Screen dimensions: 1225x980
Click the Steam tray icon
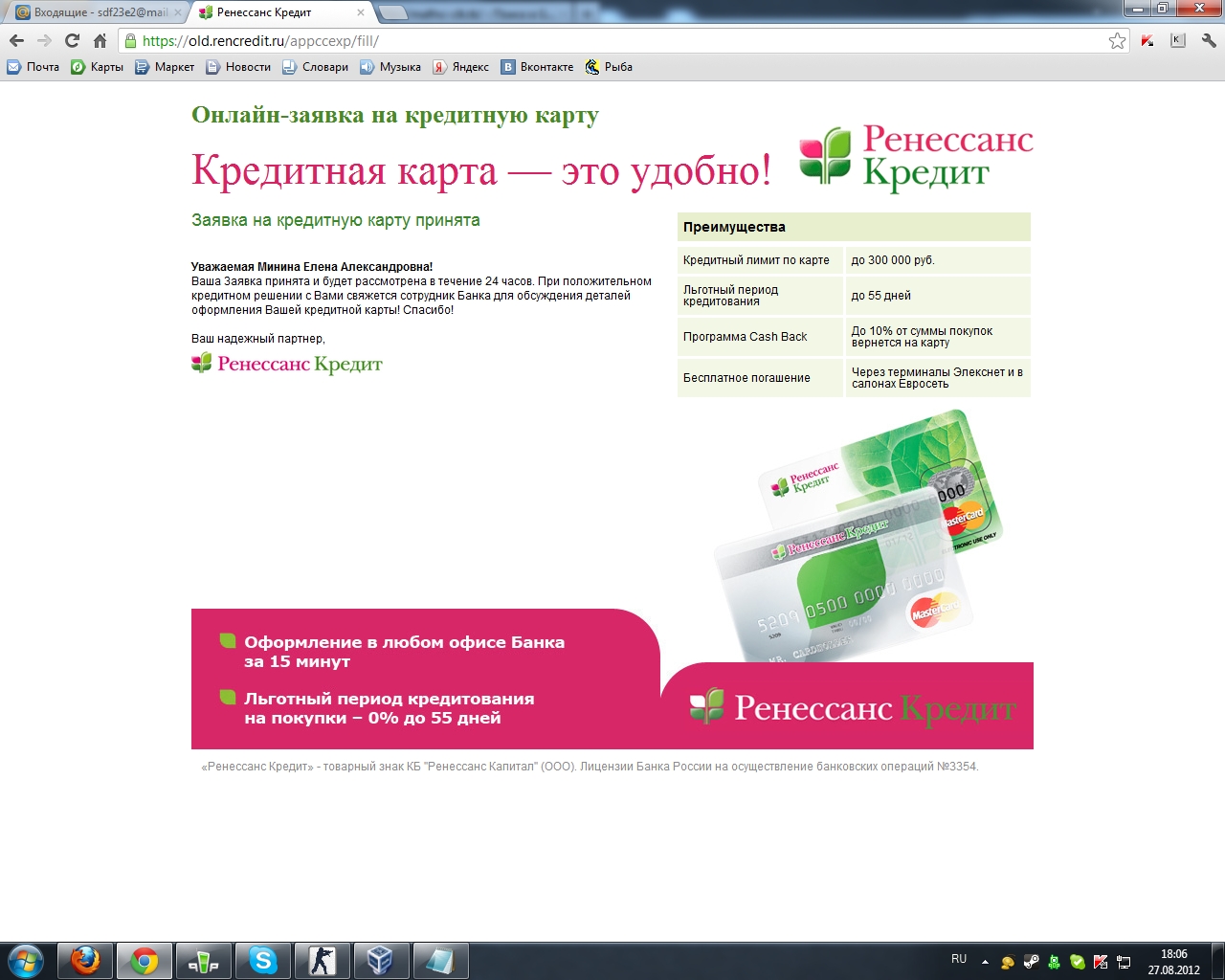click(x=1031, y=962)
